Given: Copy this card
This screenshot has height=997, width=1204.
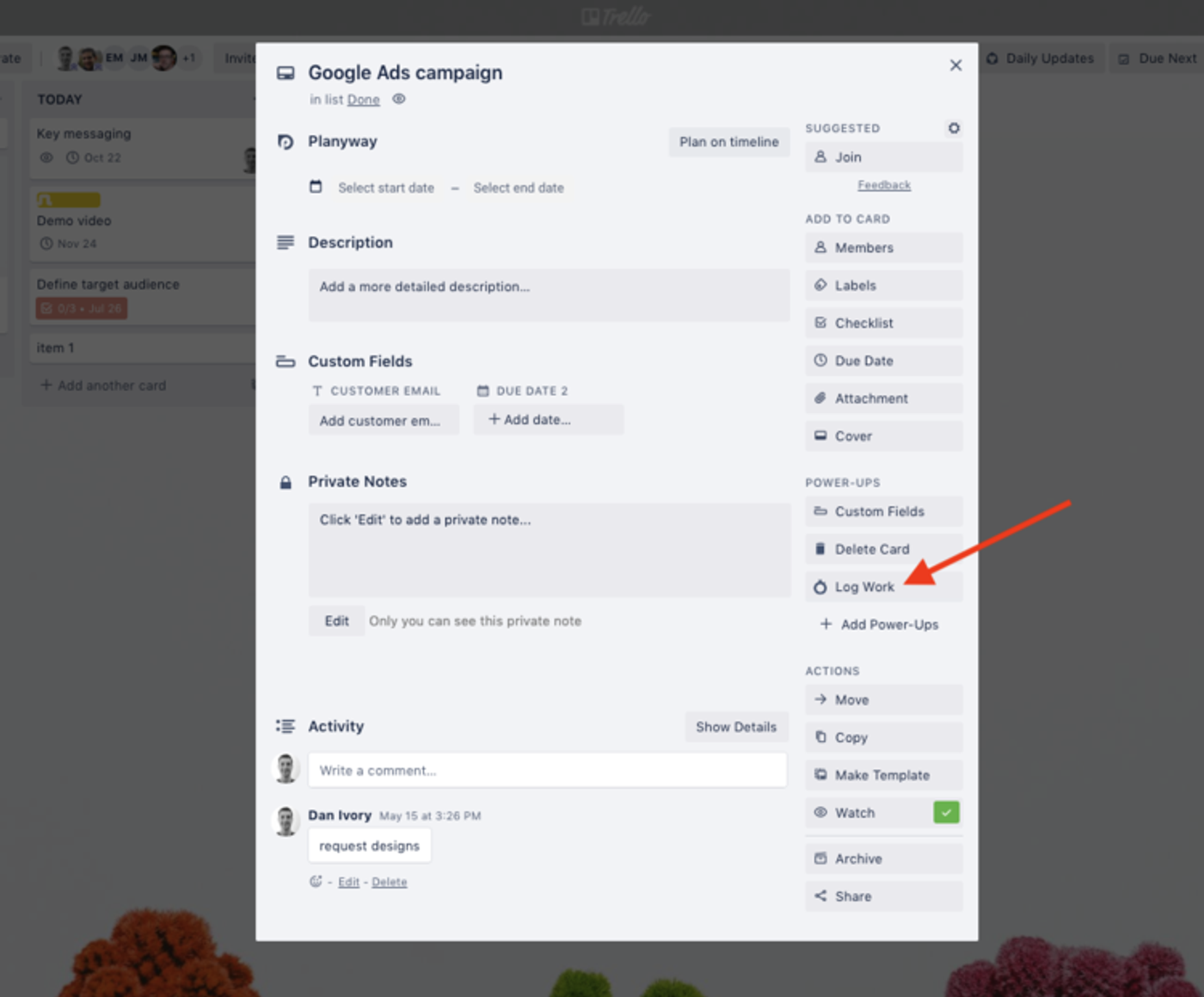Looking at the screenshot, I should tap(884, 737).
